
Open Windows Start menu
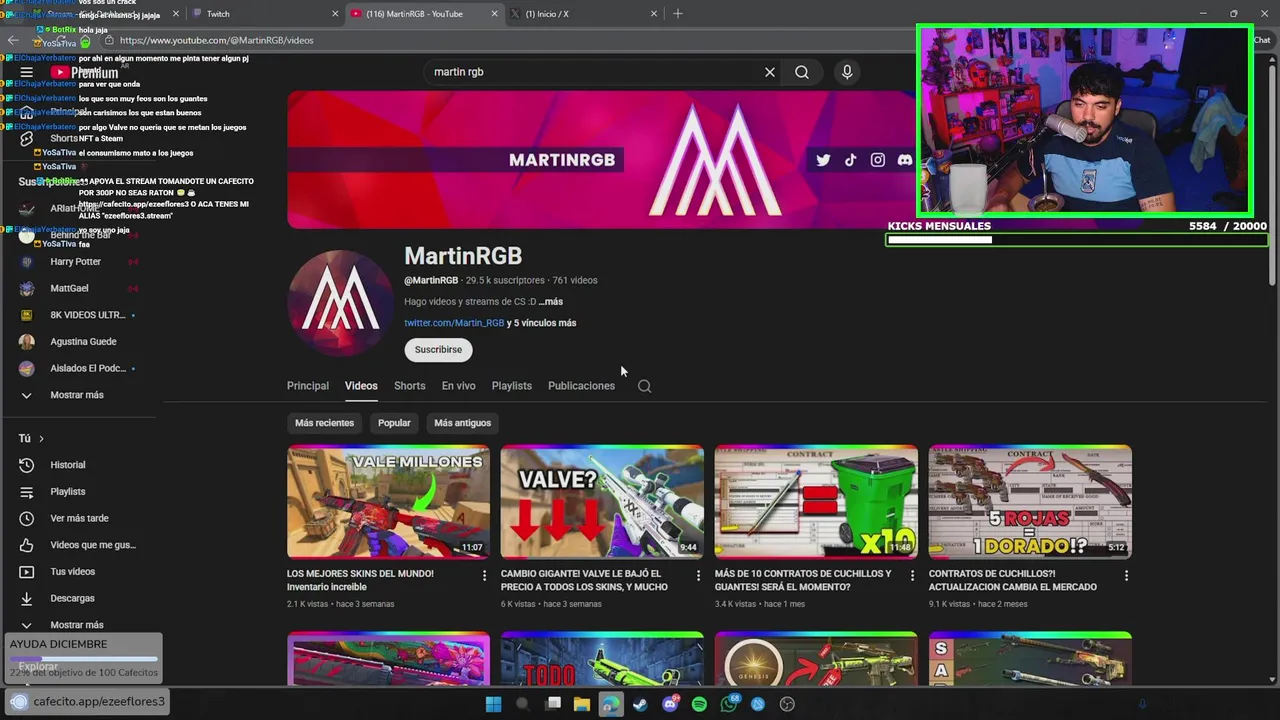493,704
